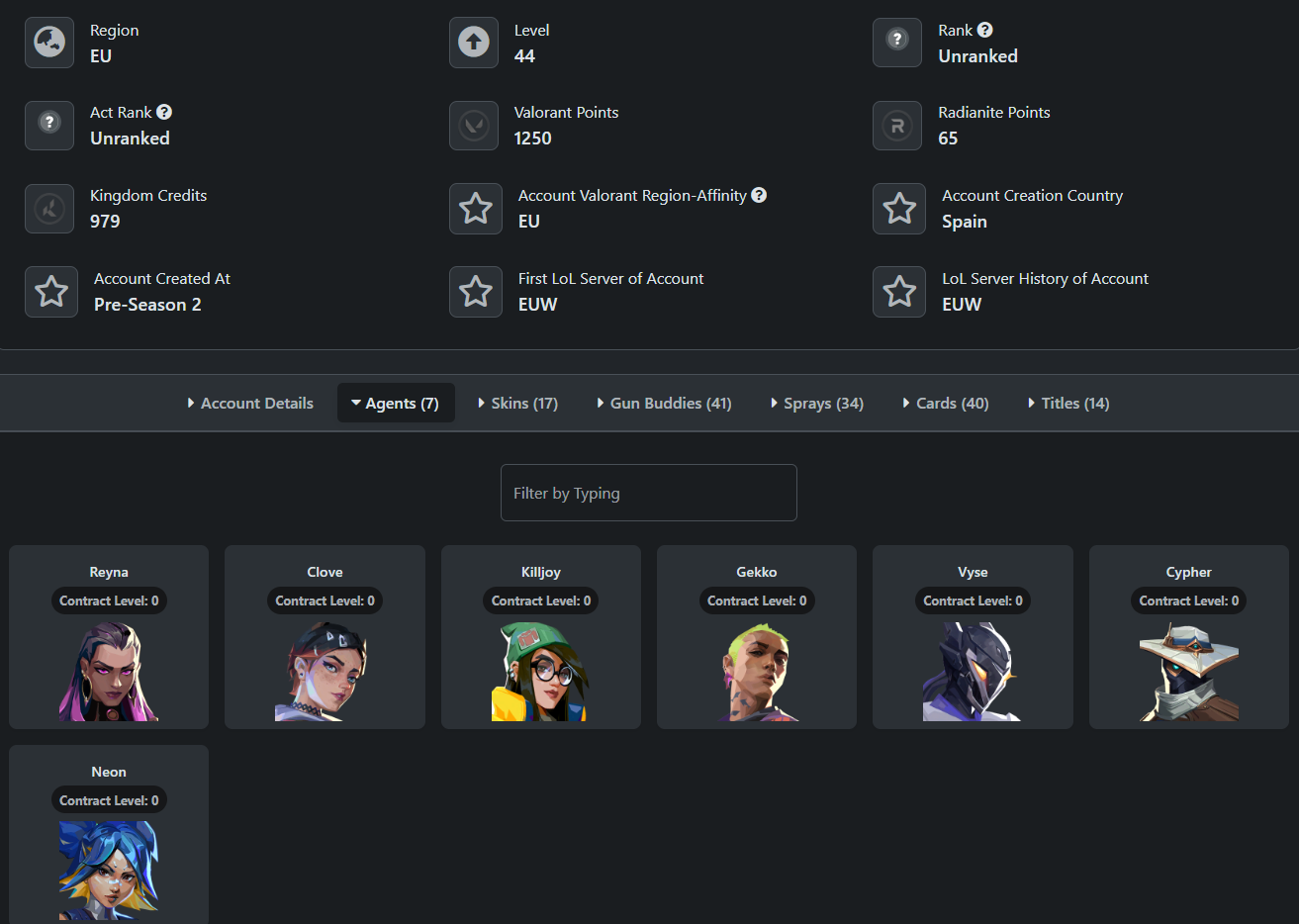Select Gekko's agent portrait
Image resolution: width=1299 pixels, height=924 pixels.
(757, 672)
